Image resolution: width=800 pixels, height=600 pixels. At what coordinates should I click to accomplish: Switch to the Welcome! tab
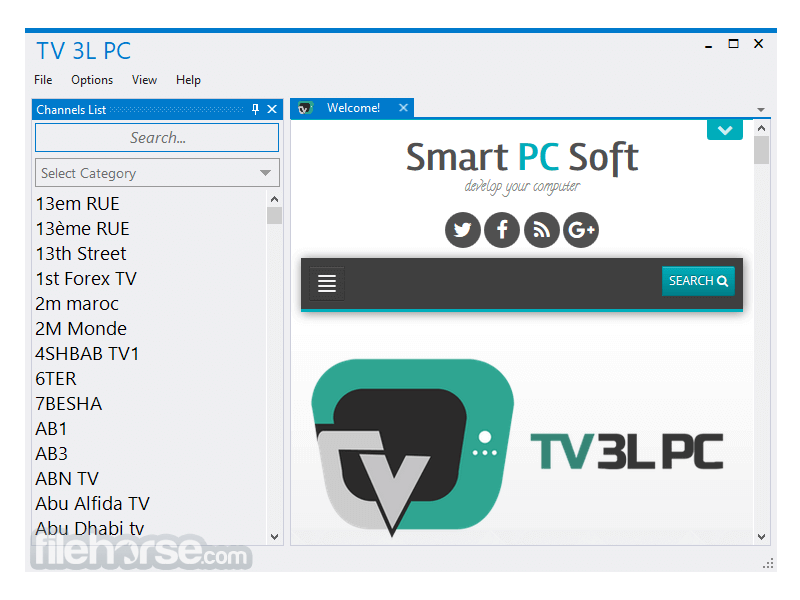353,108
